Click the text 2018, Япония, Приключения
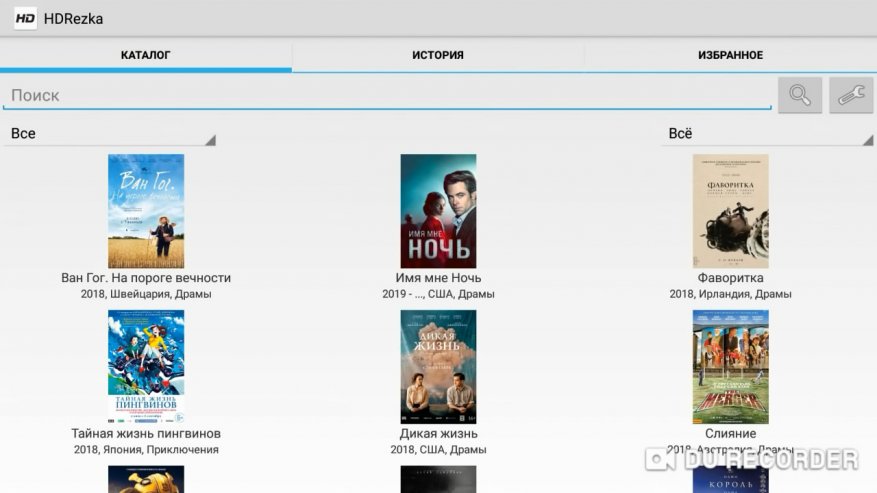877x493 pixels. pos(146,449)
